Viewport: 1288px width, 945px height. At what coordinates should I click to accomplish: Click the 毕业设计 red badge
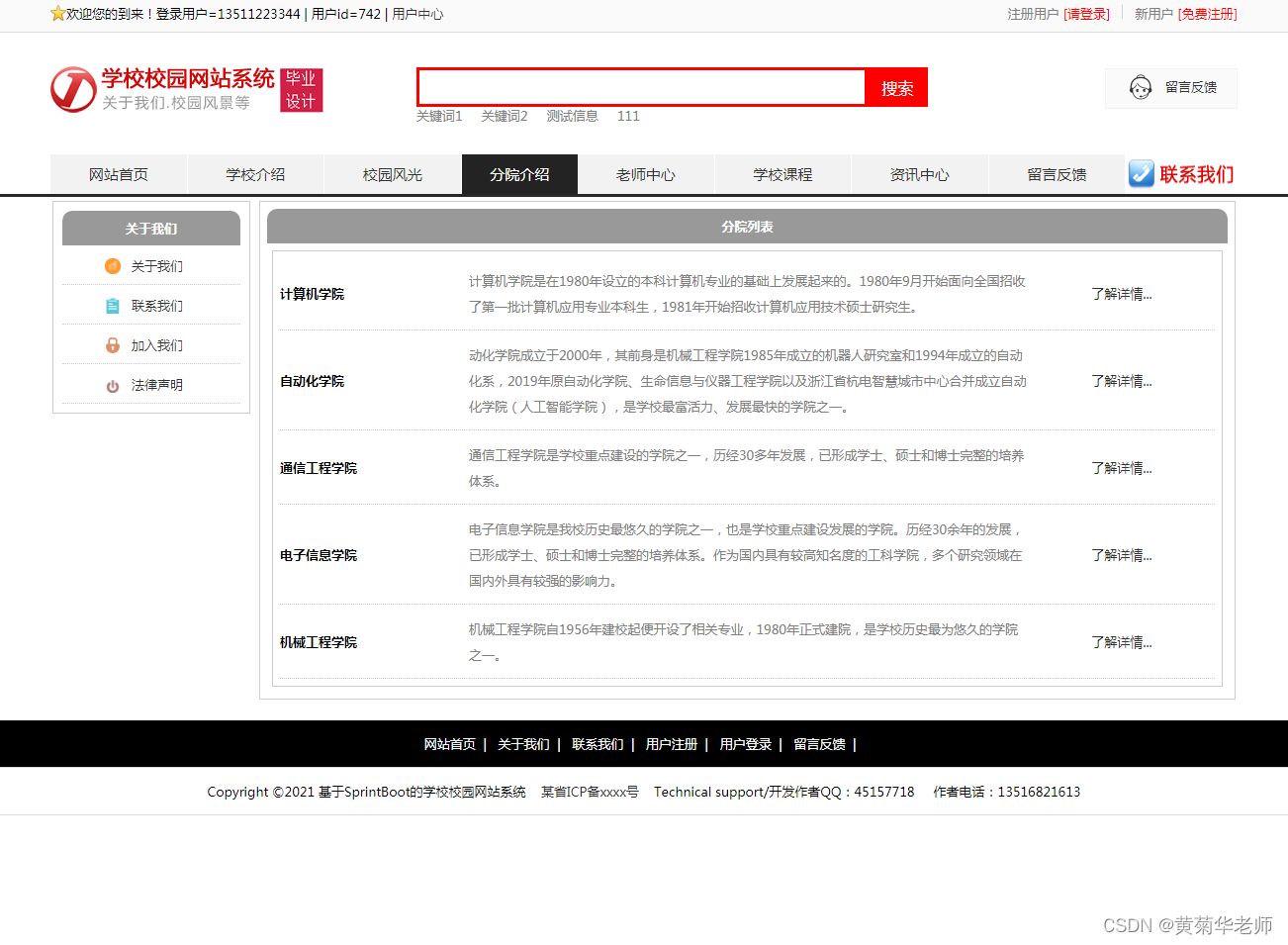pyautogui.click(x=302, y=90)
